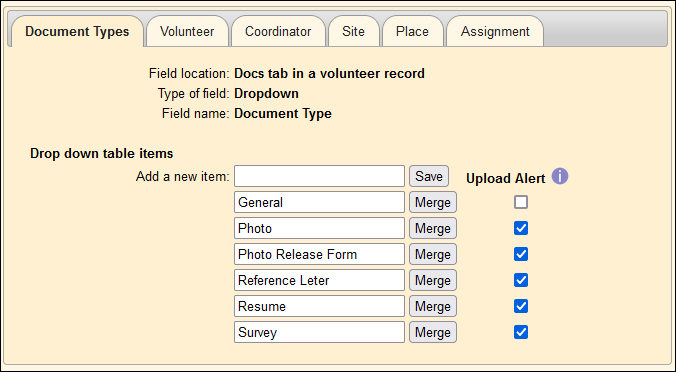Disable Upload Alert for Reference Leter
The image size is (676, 372).
(521, 280)
